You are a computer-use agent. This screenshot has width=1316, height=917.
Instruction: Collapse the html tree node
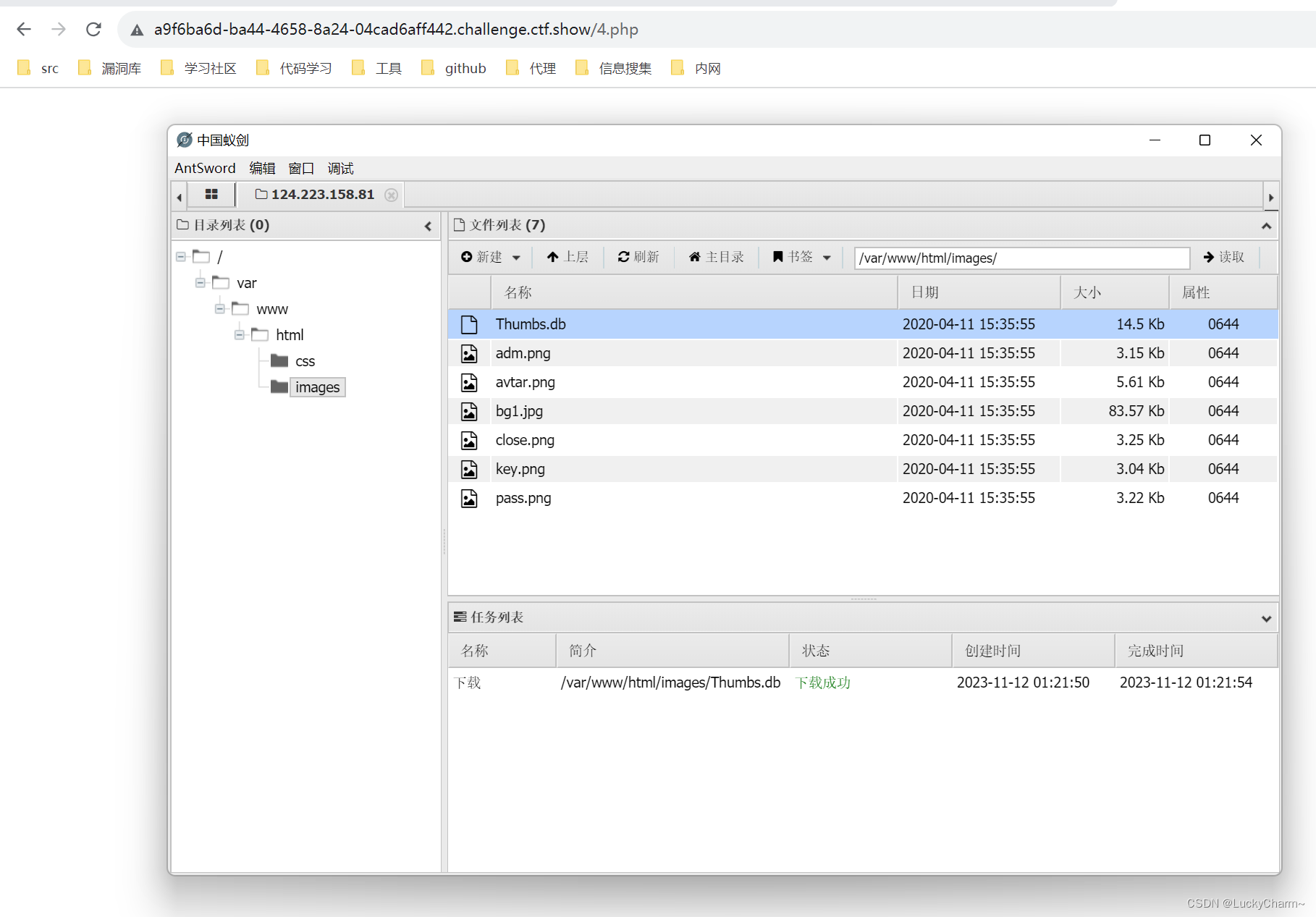(240, 334)
